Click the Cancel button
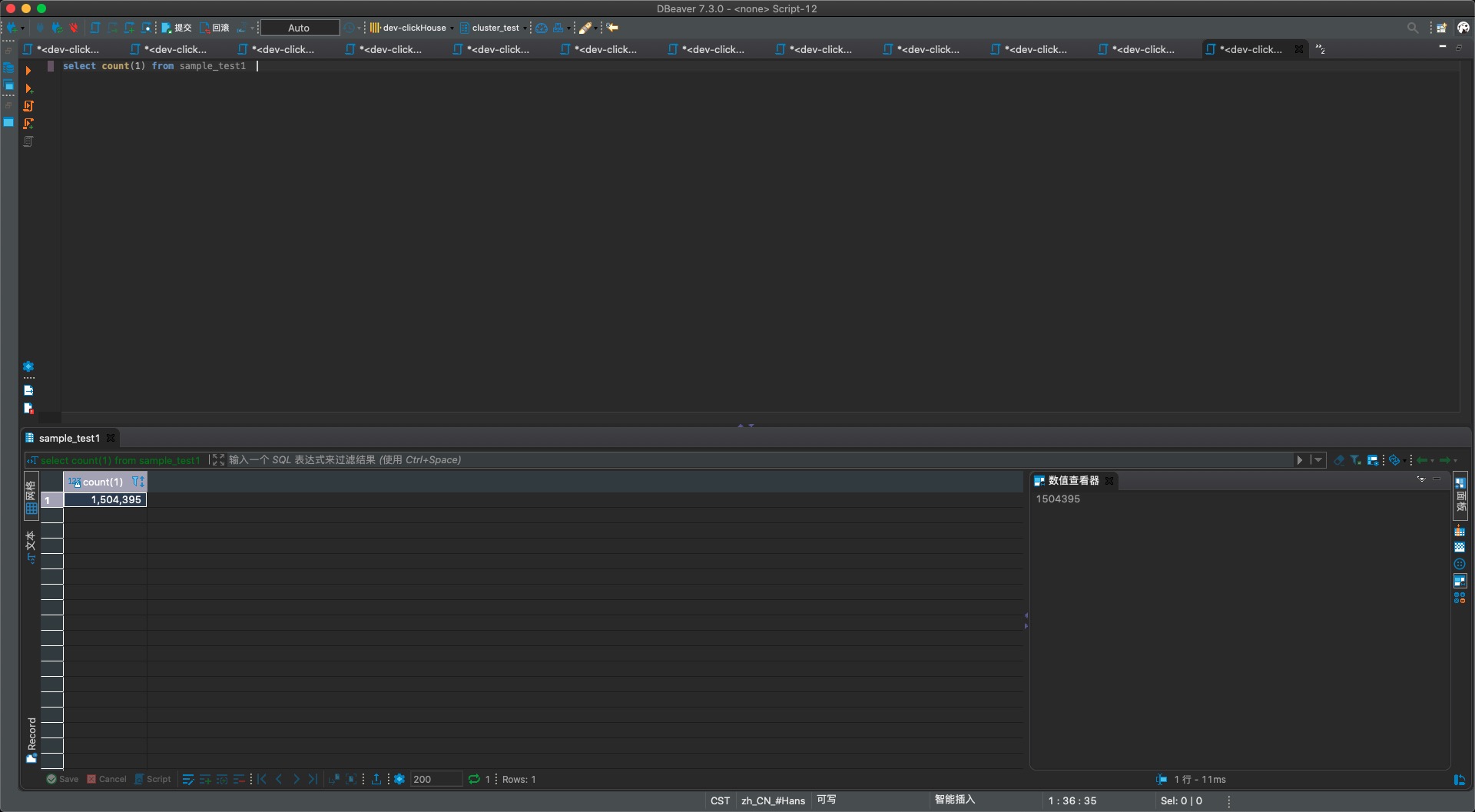This screenshot has height=812, width=1475. (x=107, y=779)
